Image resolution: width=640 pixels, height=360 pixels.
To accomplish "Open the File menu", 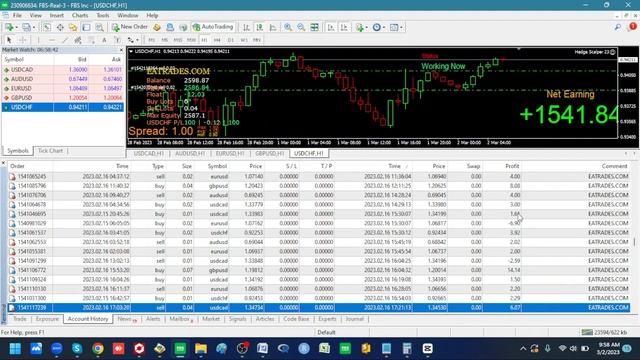I will 17,16.
